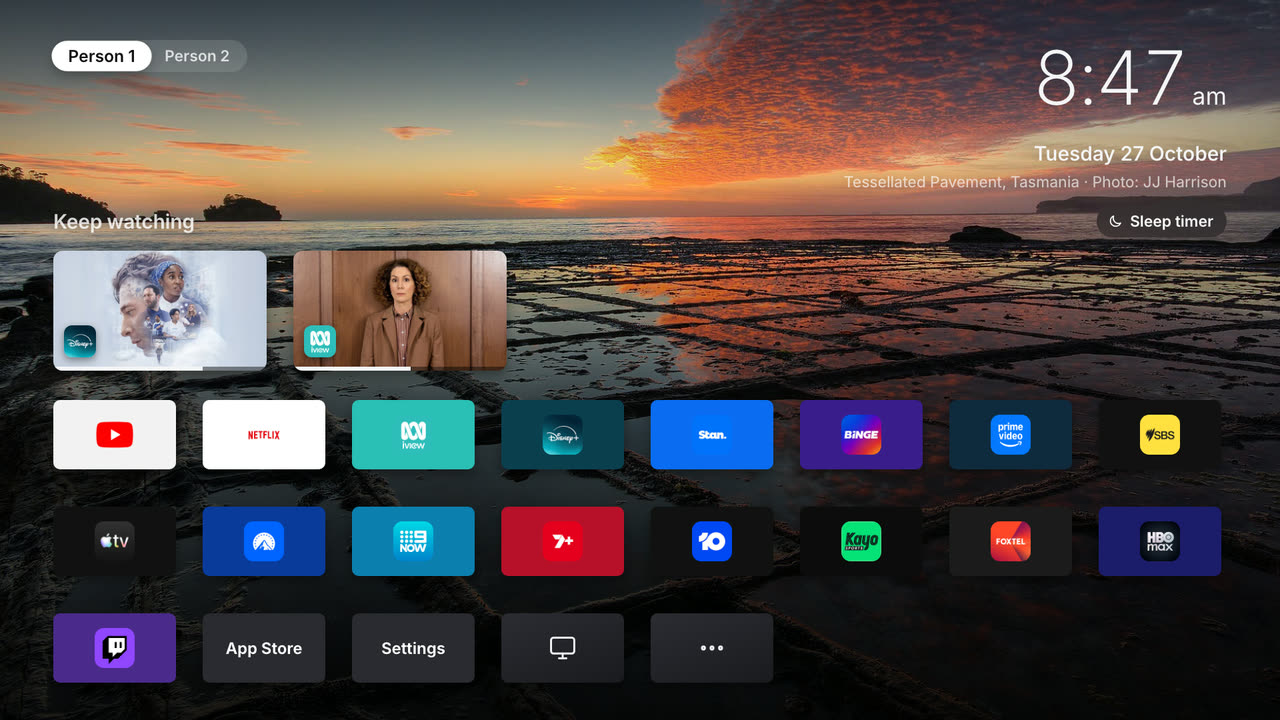Open the display input tile with monitor icon
Image resolution: width=1280 pixels, height=720 pixels.
pyautogui.click(x=562, y=648)
